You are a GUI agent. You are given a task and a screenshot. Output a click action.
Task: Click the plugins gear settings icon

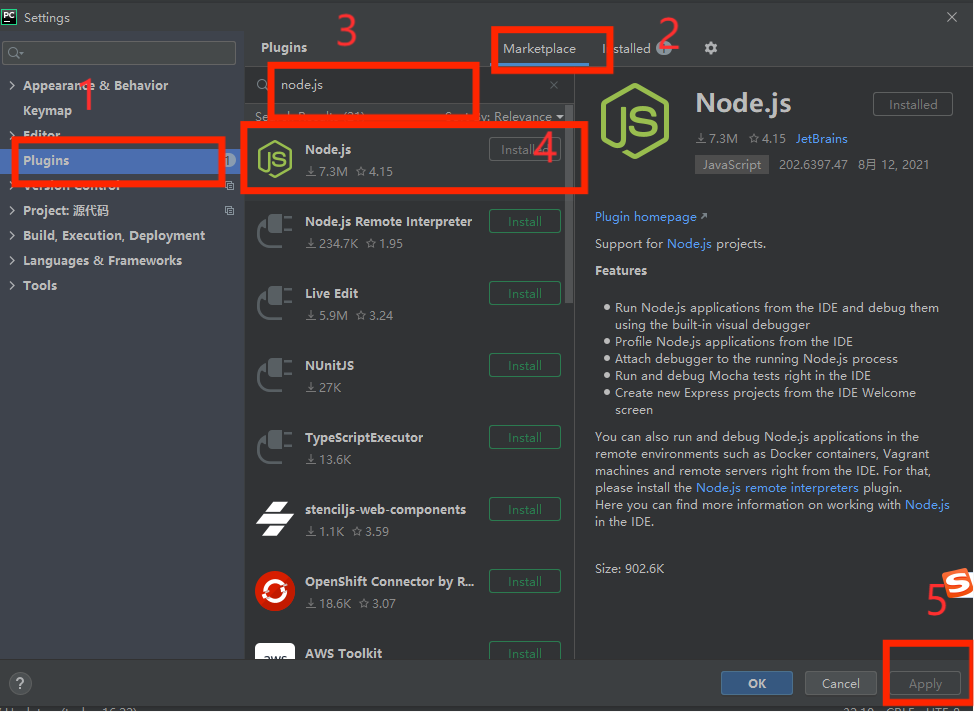(711, 48)
